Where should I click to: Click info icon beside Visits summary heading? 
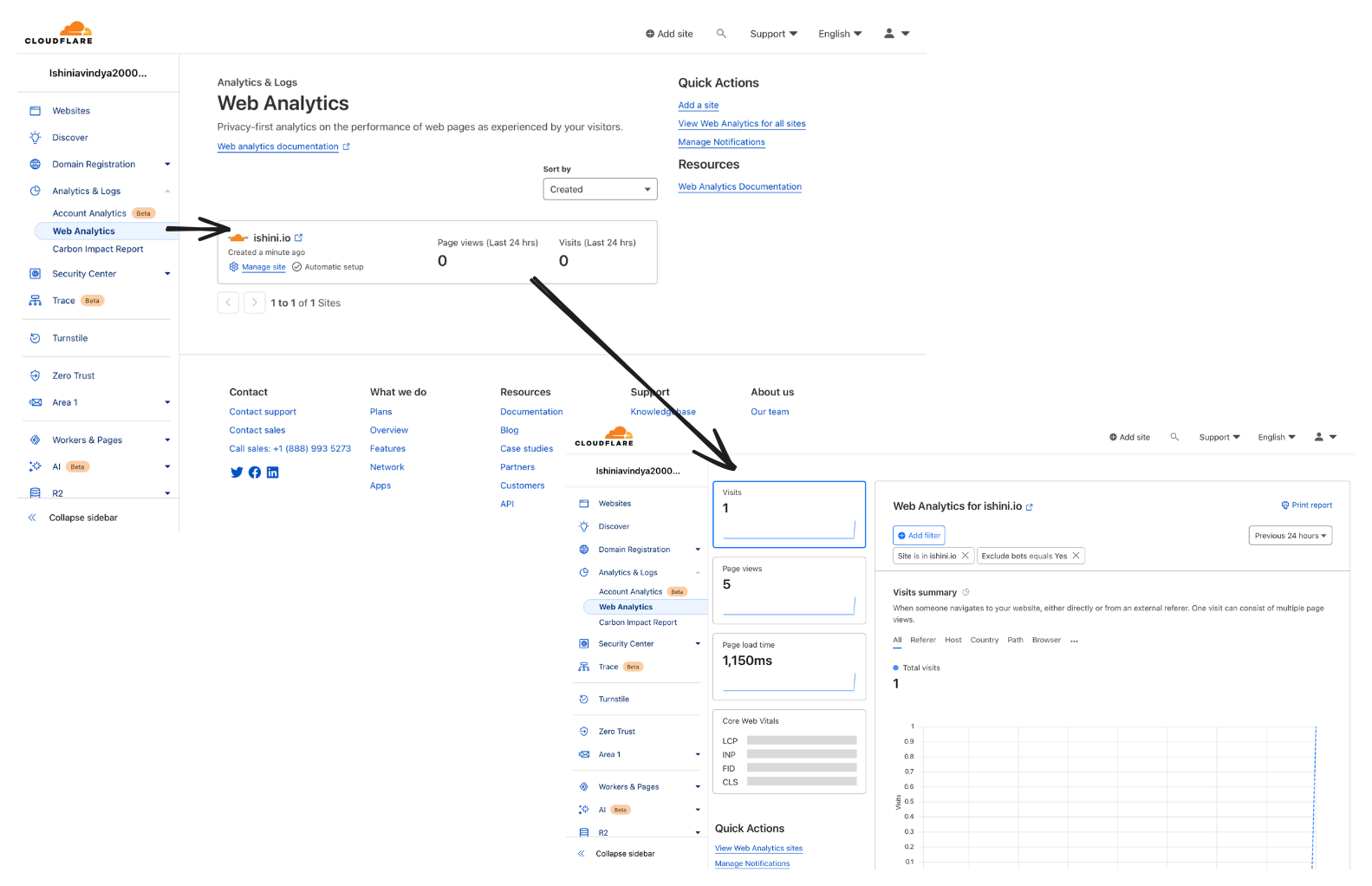(x=966, y=592)
